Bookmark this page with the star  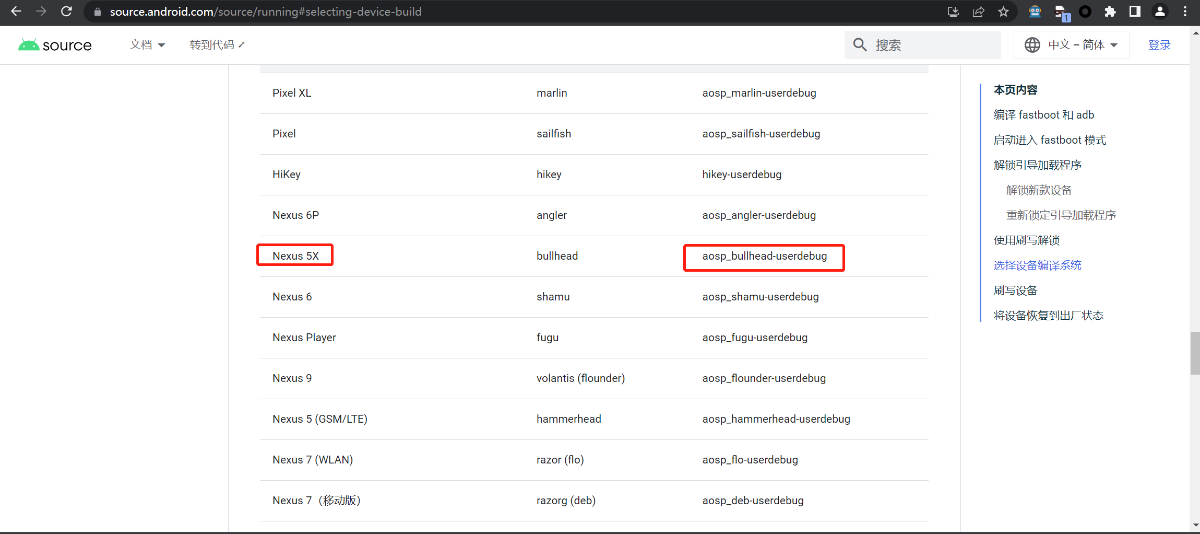point(1003,12)
